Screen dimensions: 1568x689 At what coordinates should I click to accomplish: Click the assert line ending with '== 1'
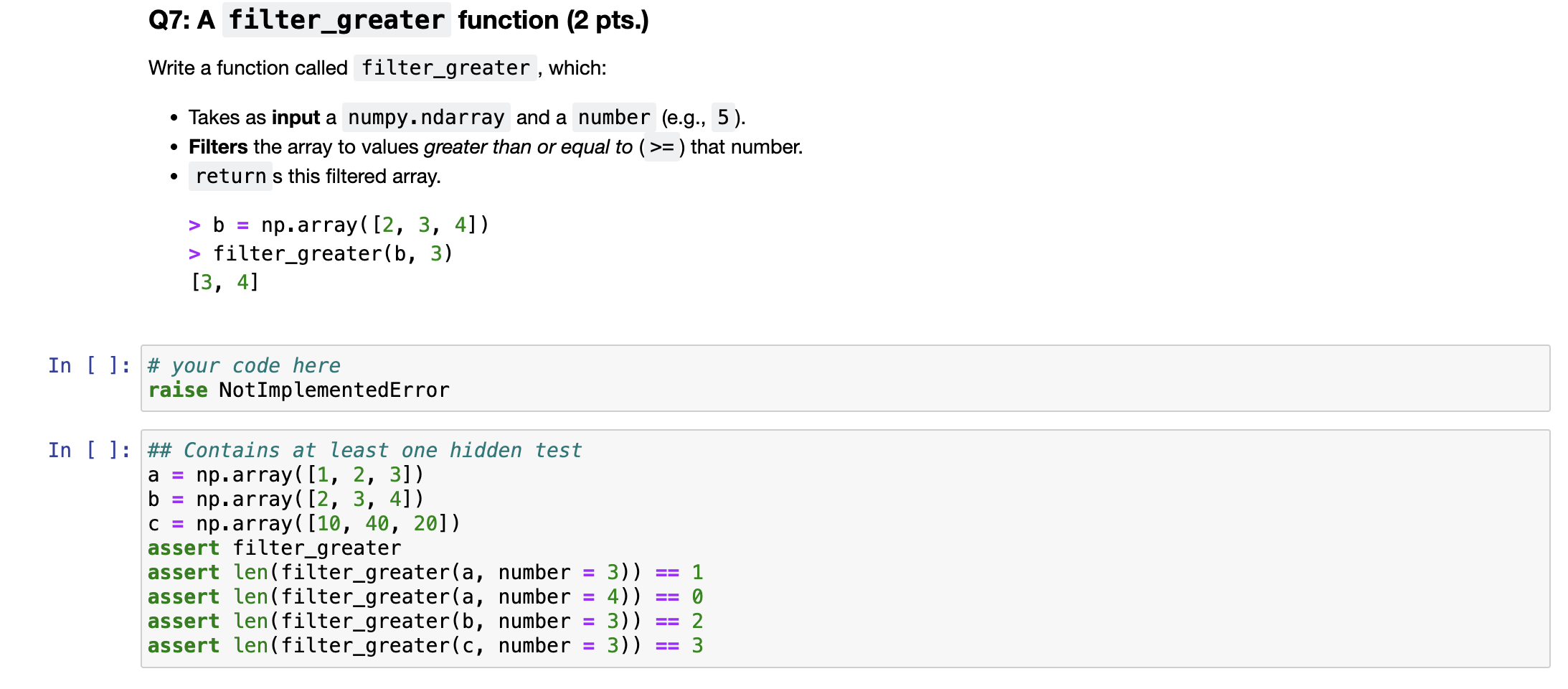click(425, 572)
